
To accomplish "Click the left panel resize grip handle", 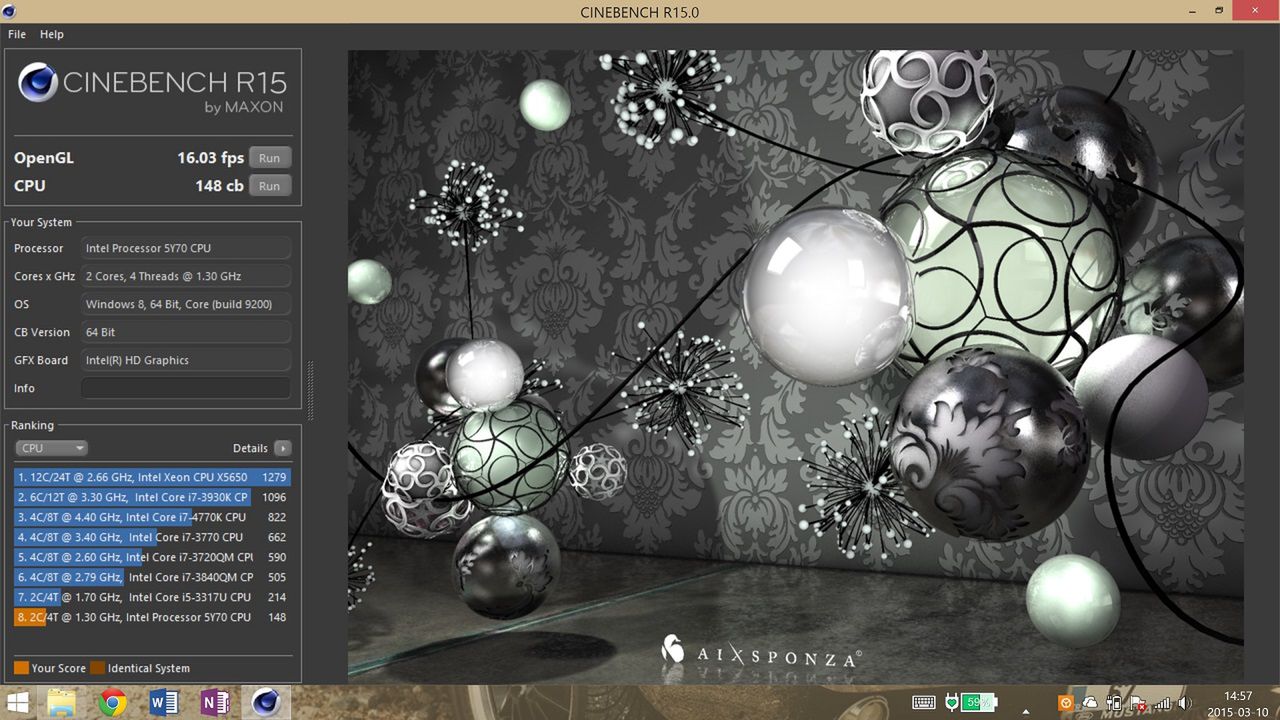I will [x=310, y=392].
